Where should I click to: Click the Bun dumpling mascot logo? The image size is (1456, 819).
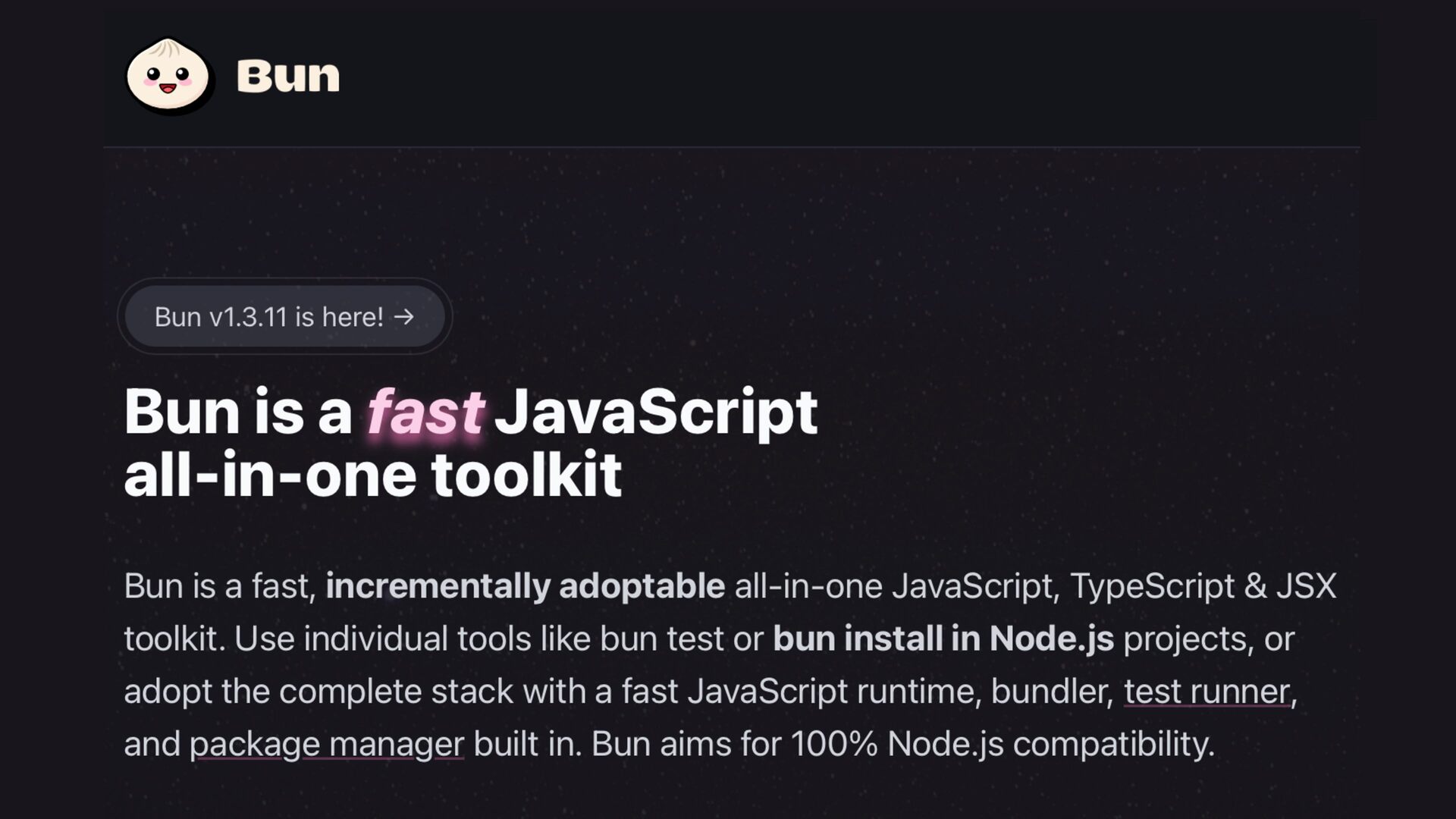[x=168, y=76]
